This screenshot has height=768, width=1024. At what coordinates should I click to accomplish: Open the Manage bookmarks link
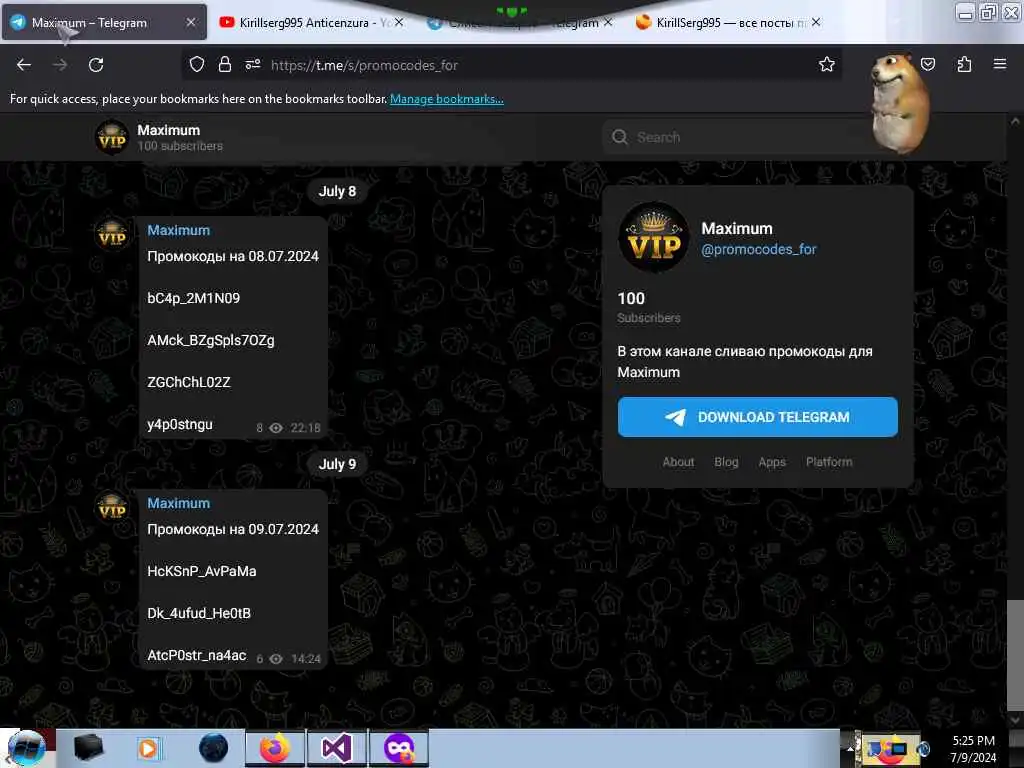point(447,99)
